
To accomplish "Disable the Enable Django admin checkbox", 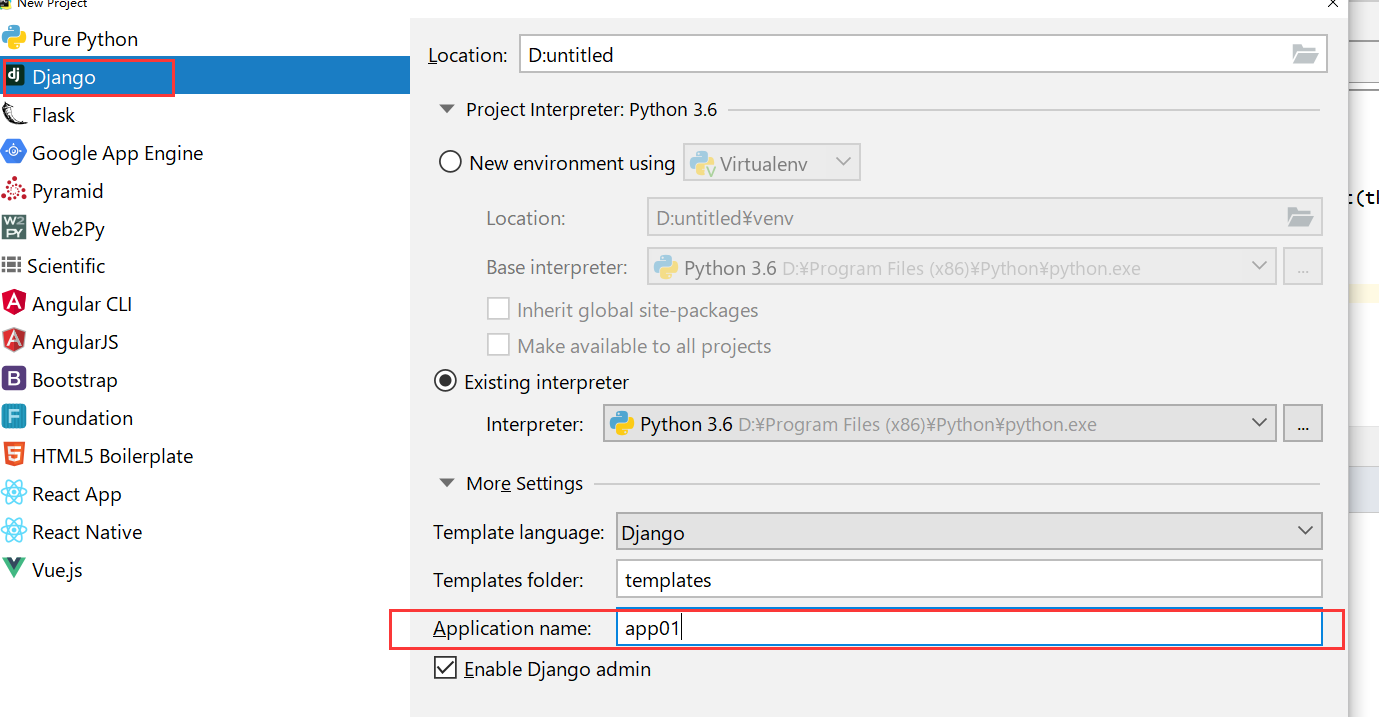I will click(x=445, y=668).
